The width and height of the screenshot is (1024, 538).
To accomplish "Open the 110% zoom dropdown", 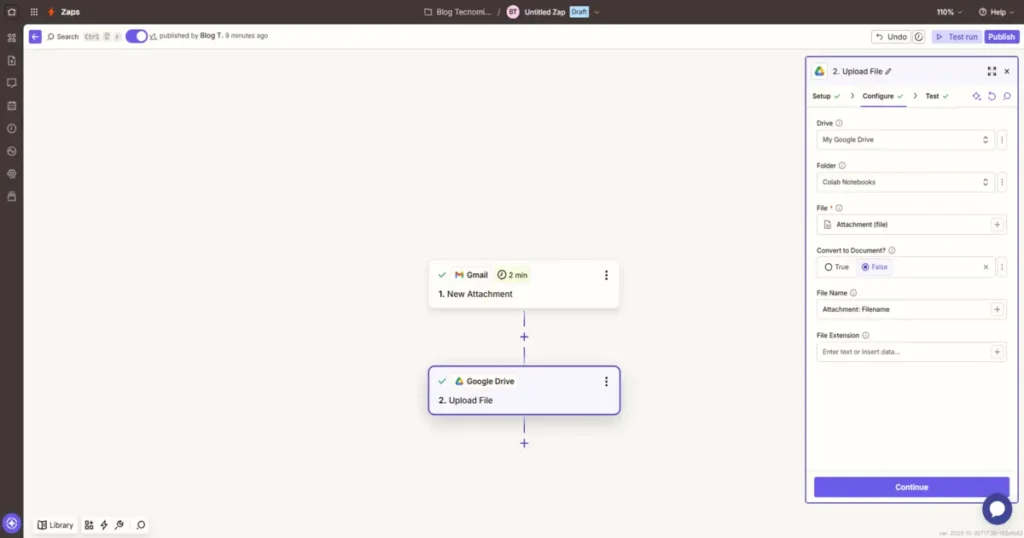I will point(949,12).
